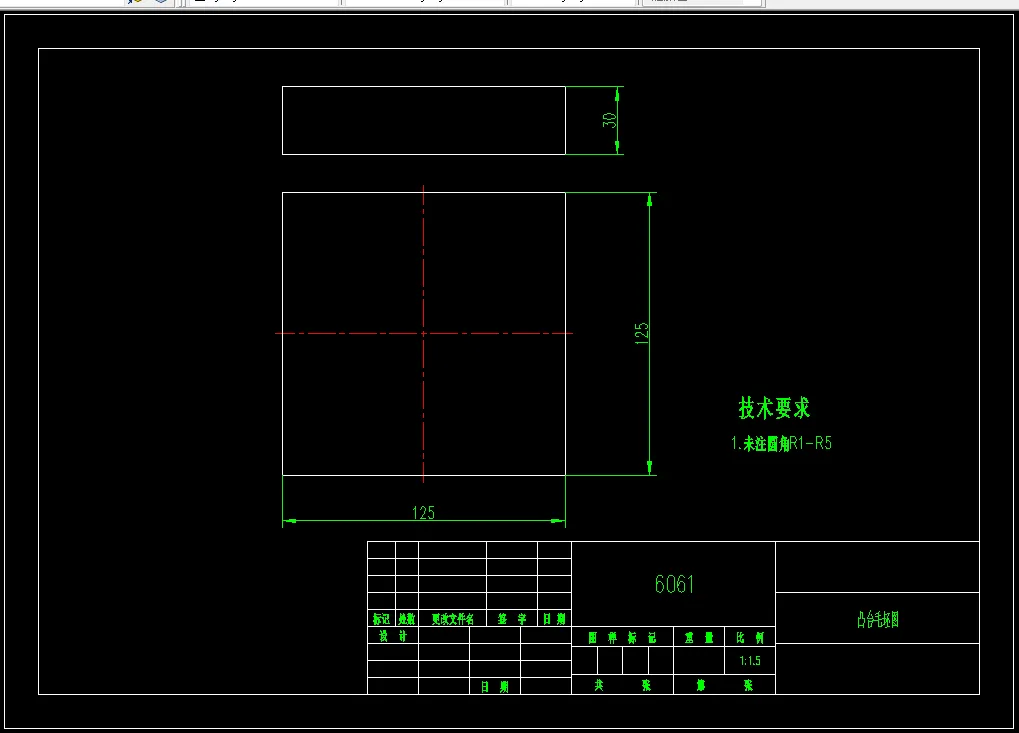Click the 比例 label in the title block
Screen dimensions: 1019x733
coord(750,637)
